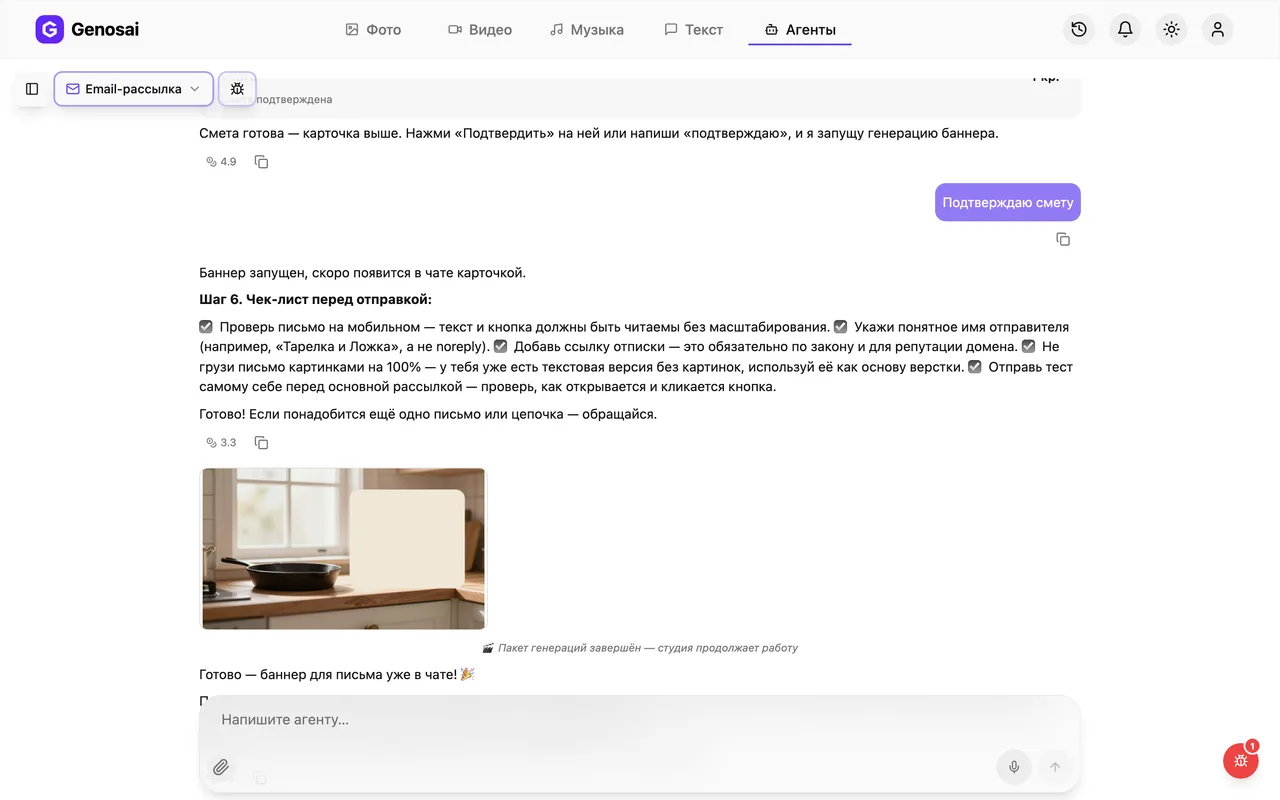The height and width of the screenshot is (800, 1280).
Task: Click the speech bubble icon in Текст tab
Action: tap(671, 30)
